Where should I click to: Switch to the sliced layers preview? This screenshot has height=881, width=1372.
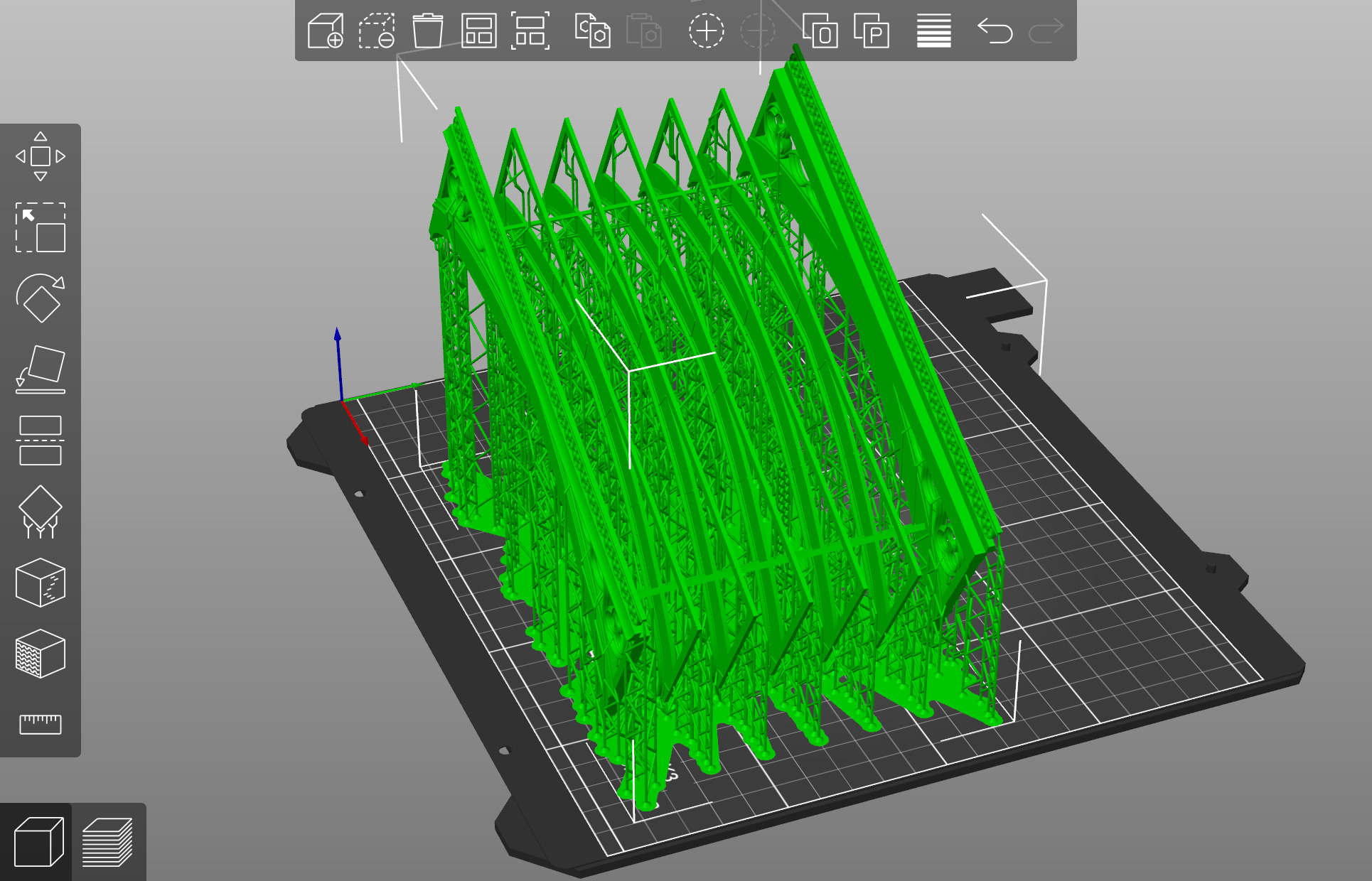click(x=107, y=842)
